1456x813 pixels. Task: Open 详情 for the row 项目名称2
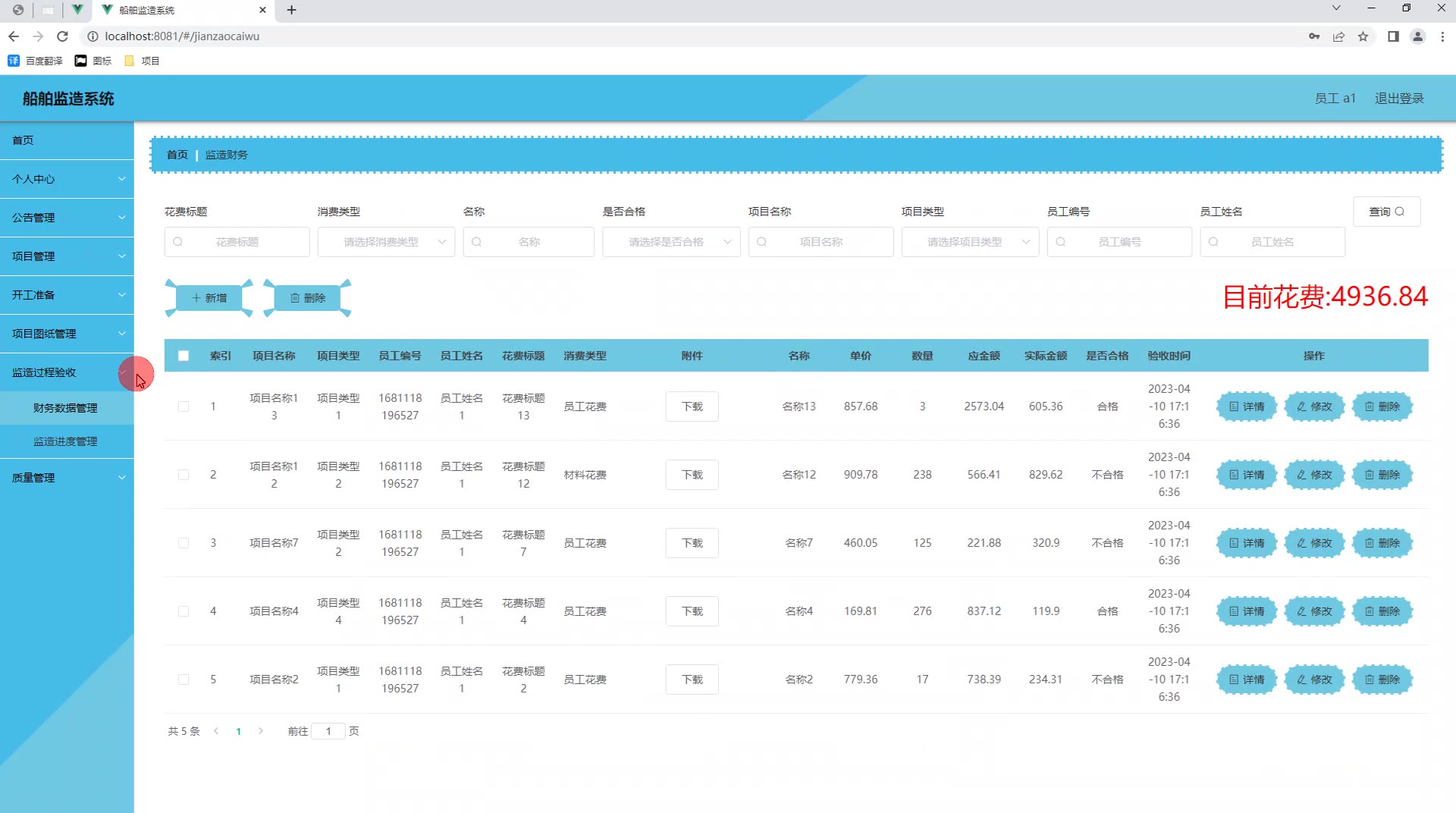[x=1247, y=680]
